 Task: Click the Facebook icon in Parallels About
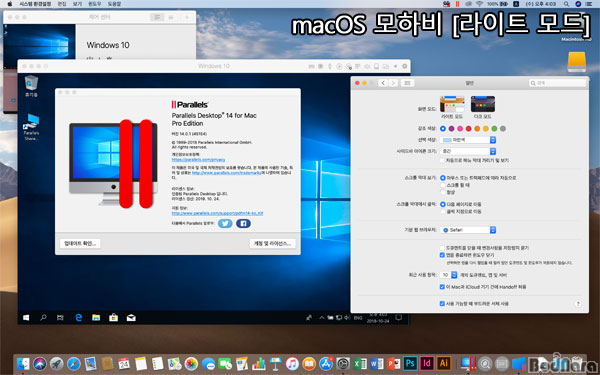point(243,223)
